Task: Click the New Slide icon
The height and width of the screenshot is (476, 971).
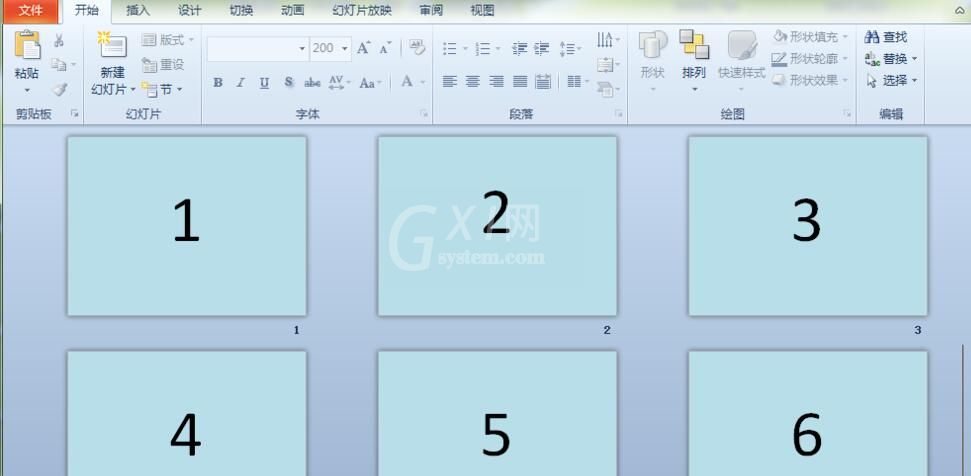Action: pos(112,46)
